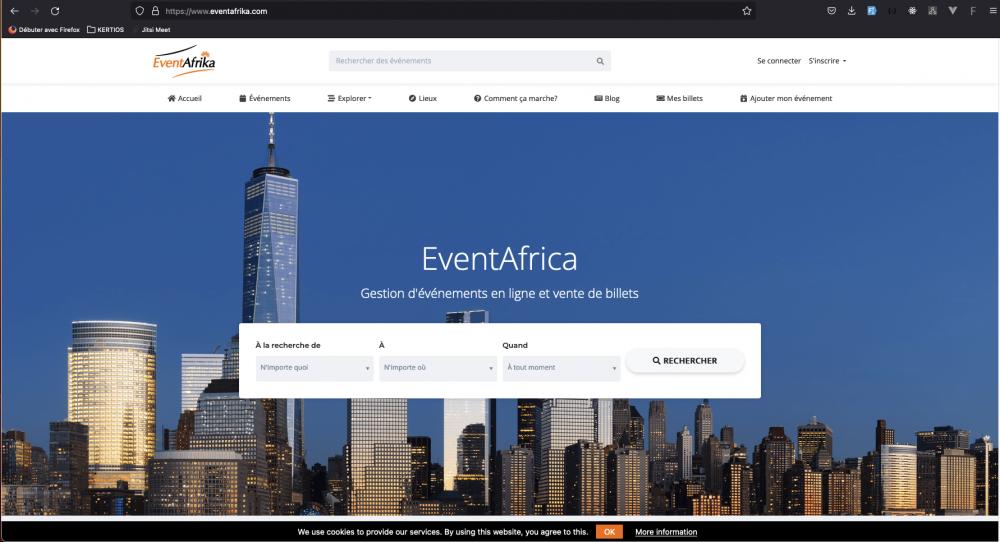This screenshot has height=542, width=1000.
Task: Open the KERTIOS bookmarks folder
Action: (106, 29)
